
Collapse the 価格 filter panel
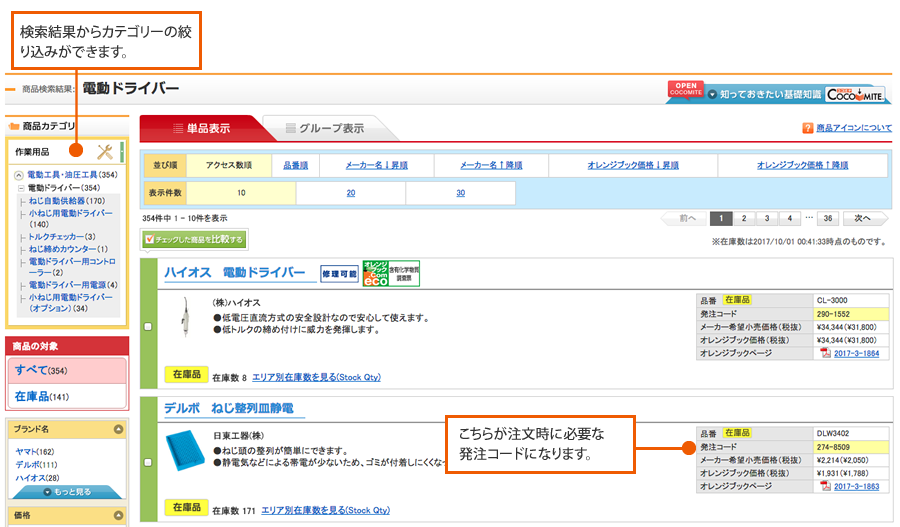click(x=118, y=515)
